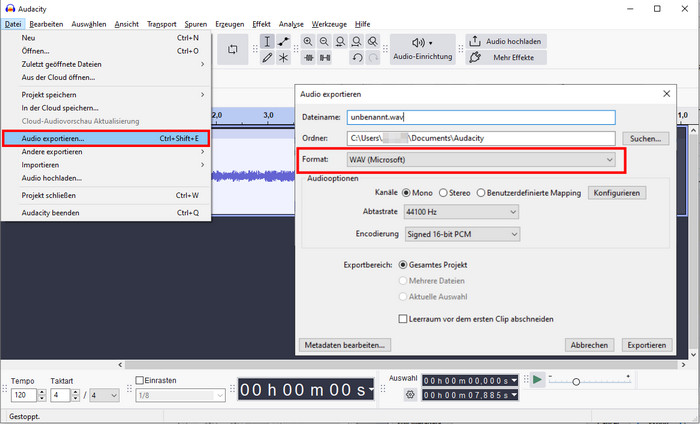Choose Projekt schließen menu entry

[107, 195]
